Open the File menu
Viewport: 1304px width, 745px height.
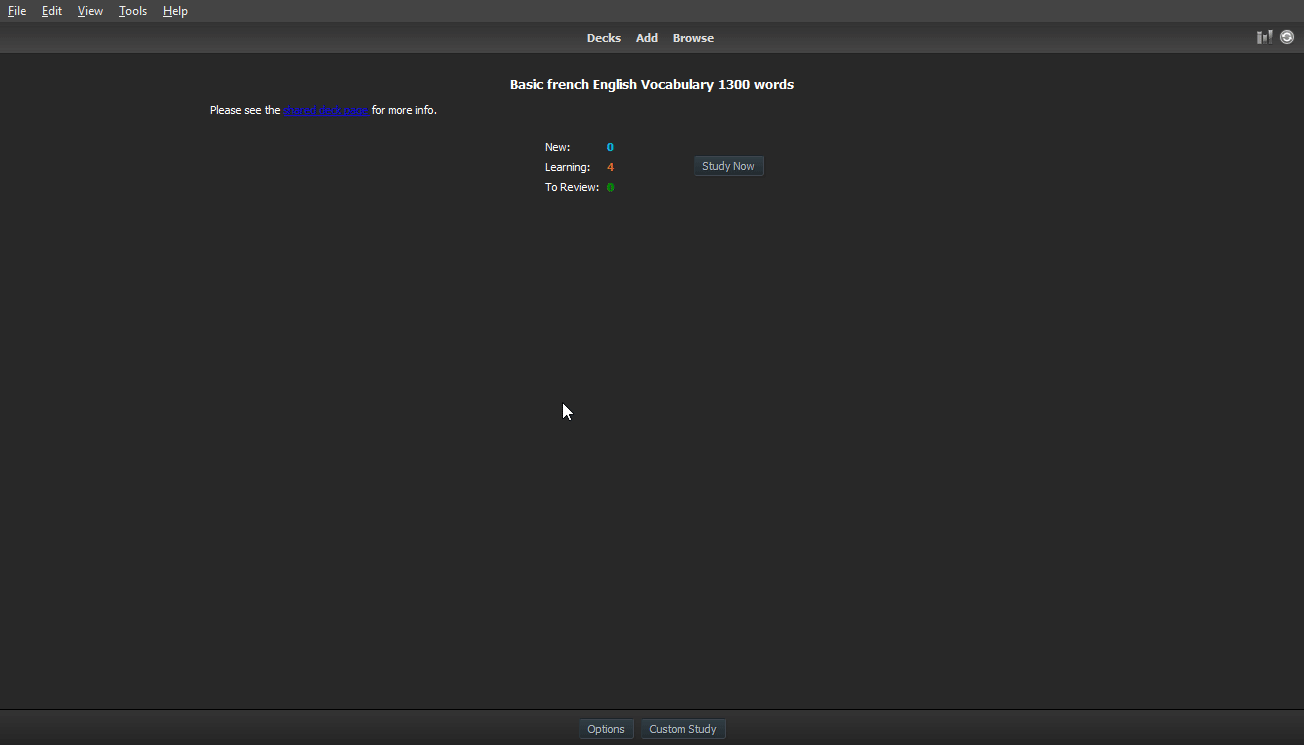point(17,11)
